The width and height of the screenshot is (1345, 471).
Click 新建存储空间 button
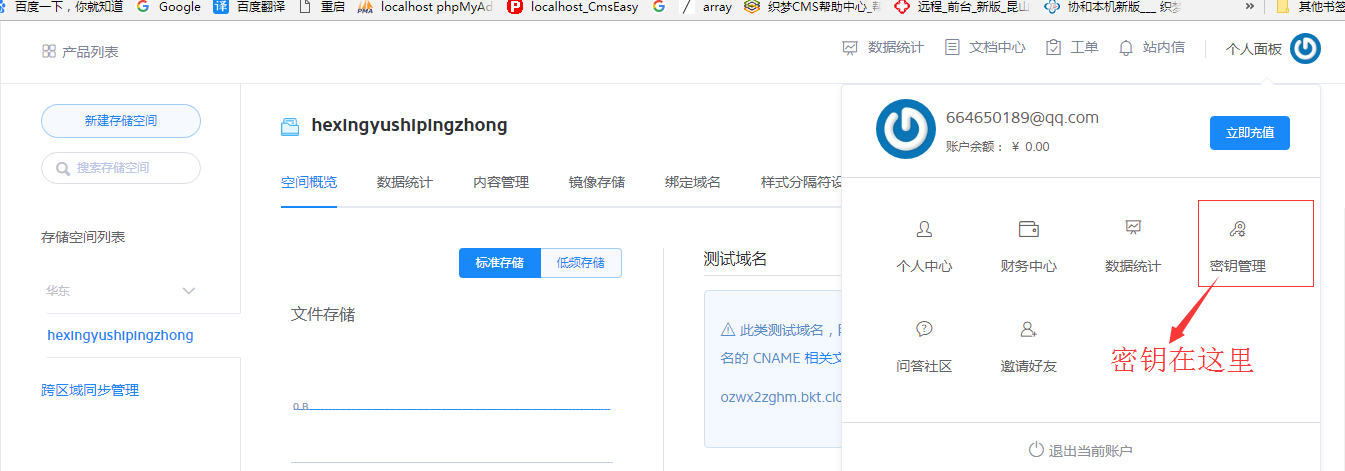[121, 121]
